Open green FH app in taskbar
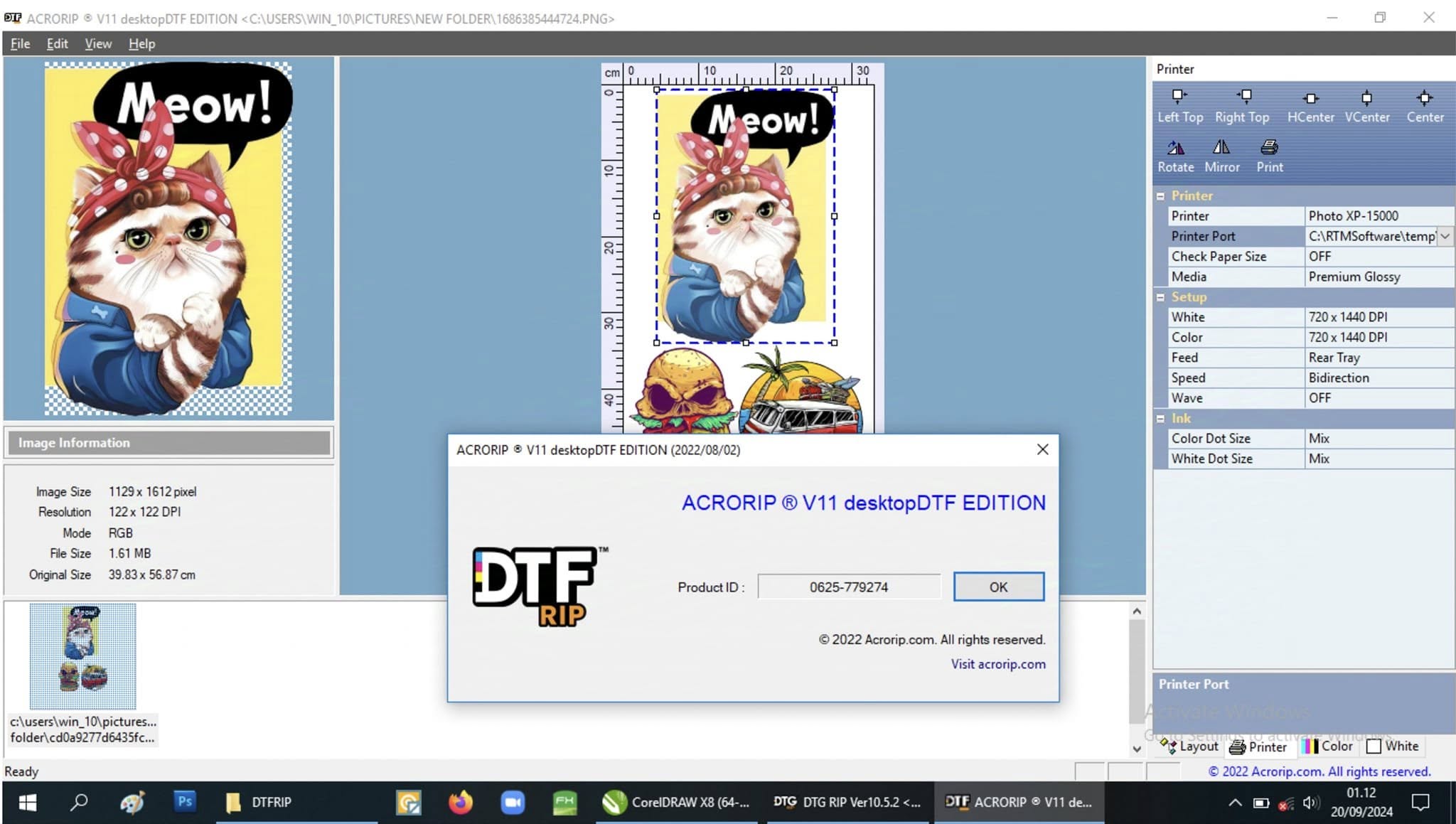 pos(564,802)
